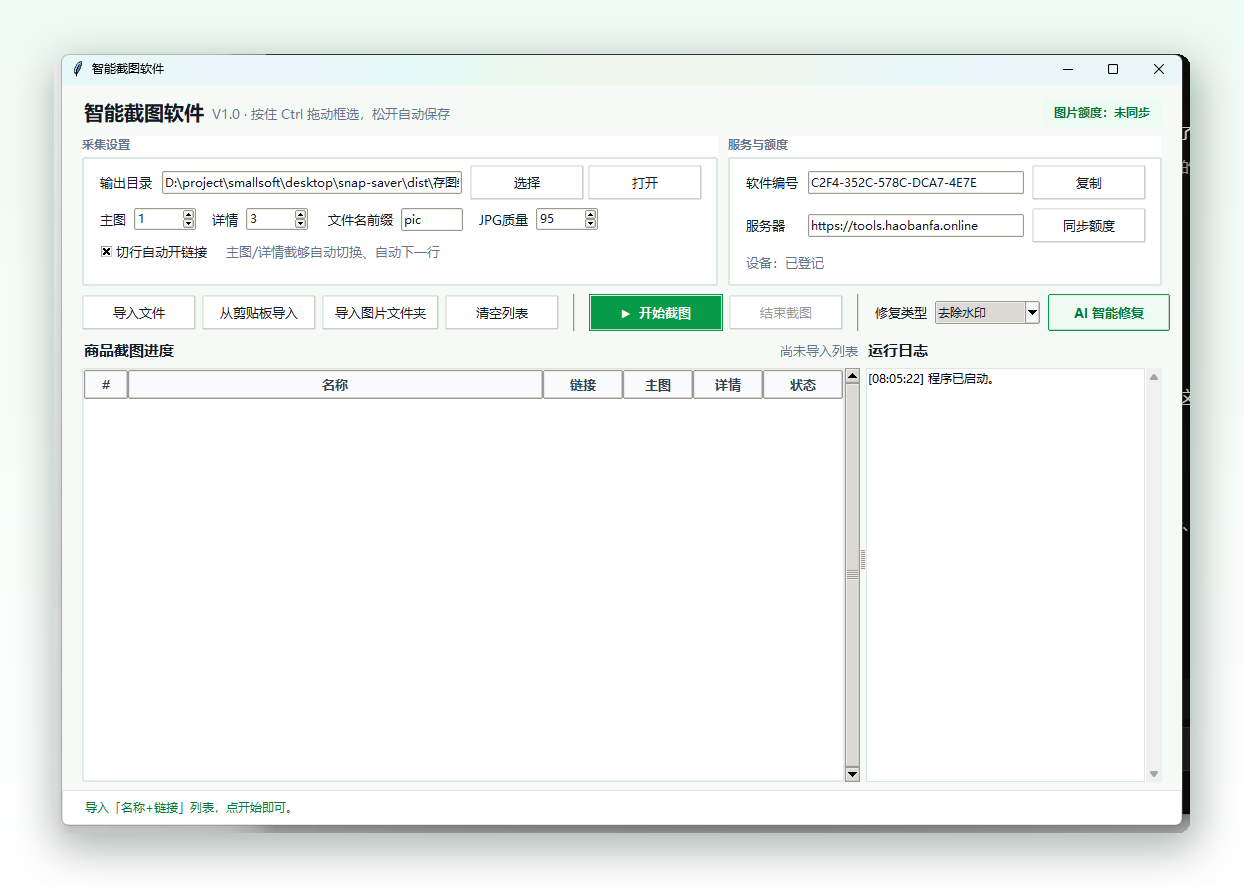Click 从剪贴板导入 button
The height and width of the screenshot is (887, 1244).
pyautogui.click(x=258, y=313)
